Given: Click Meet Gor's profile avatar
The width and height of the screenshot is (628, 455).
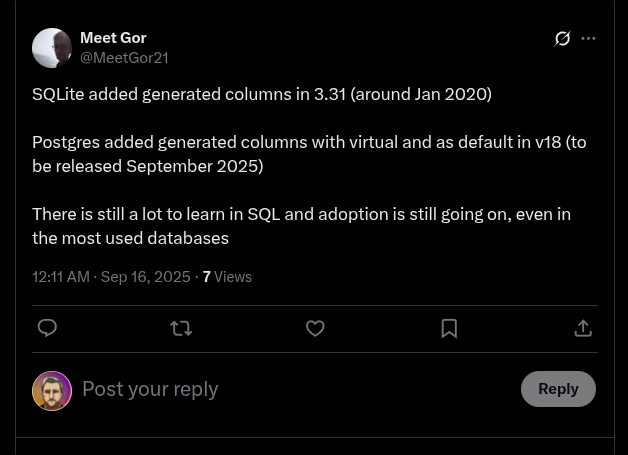Looking at the screenshot, I should click(52, 48).
